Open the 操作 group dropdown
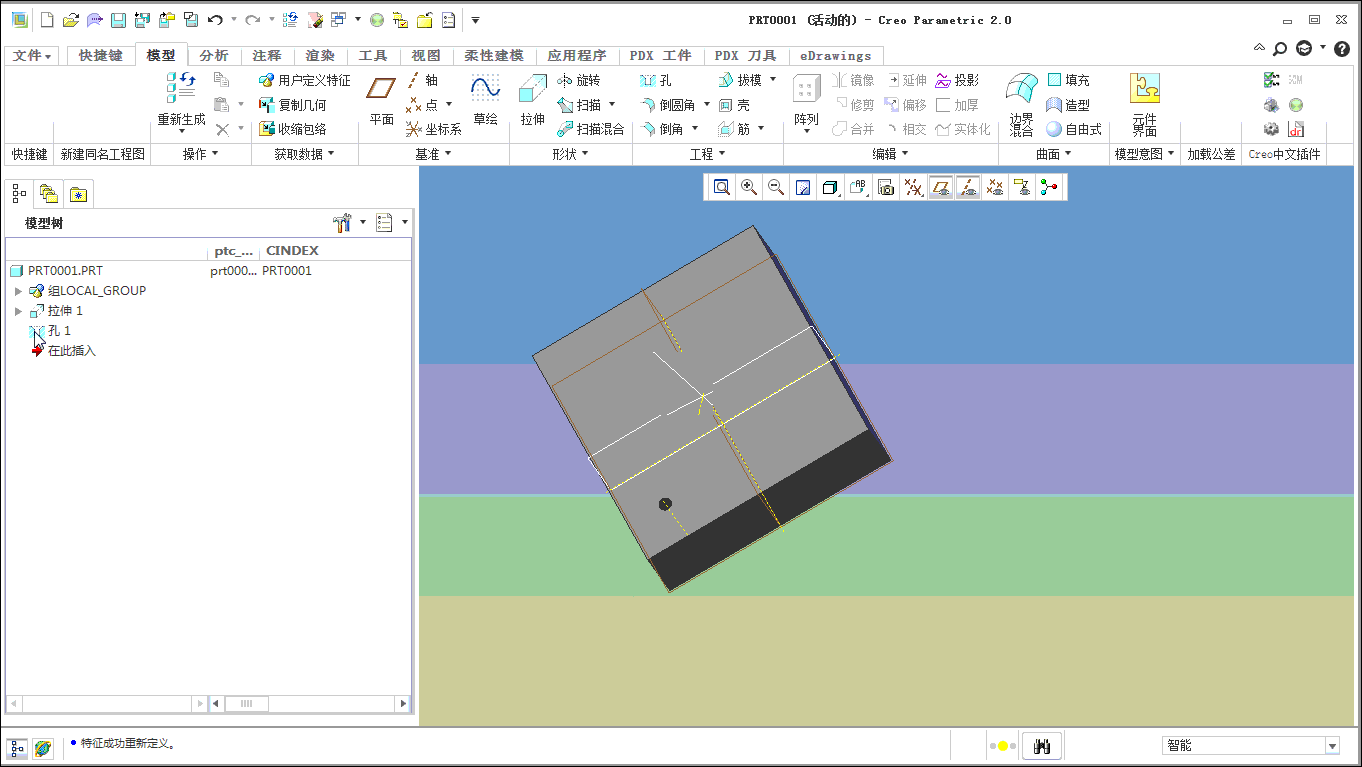Screen dimensions: 1362x767 point(200,154)
